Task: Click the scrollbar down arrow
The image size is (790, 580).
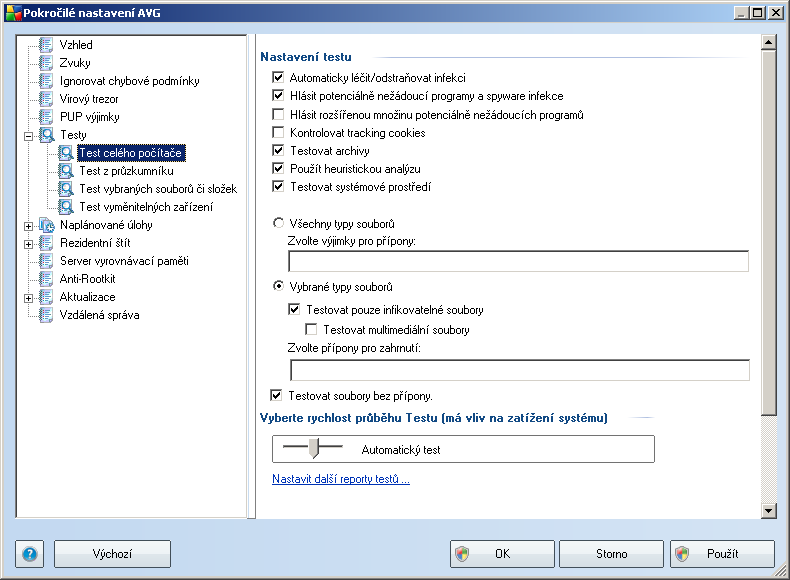Action: [x=768, y=511]
